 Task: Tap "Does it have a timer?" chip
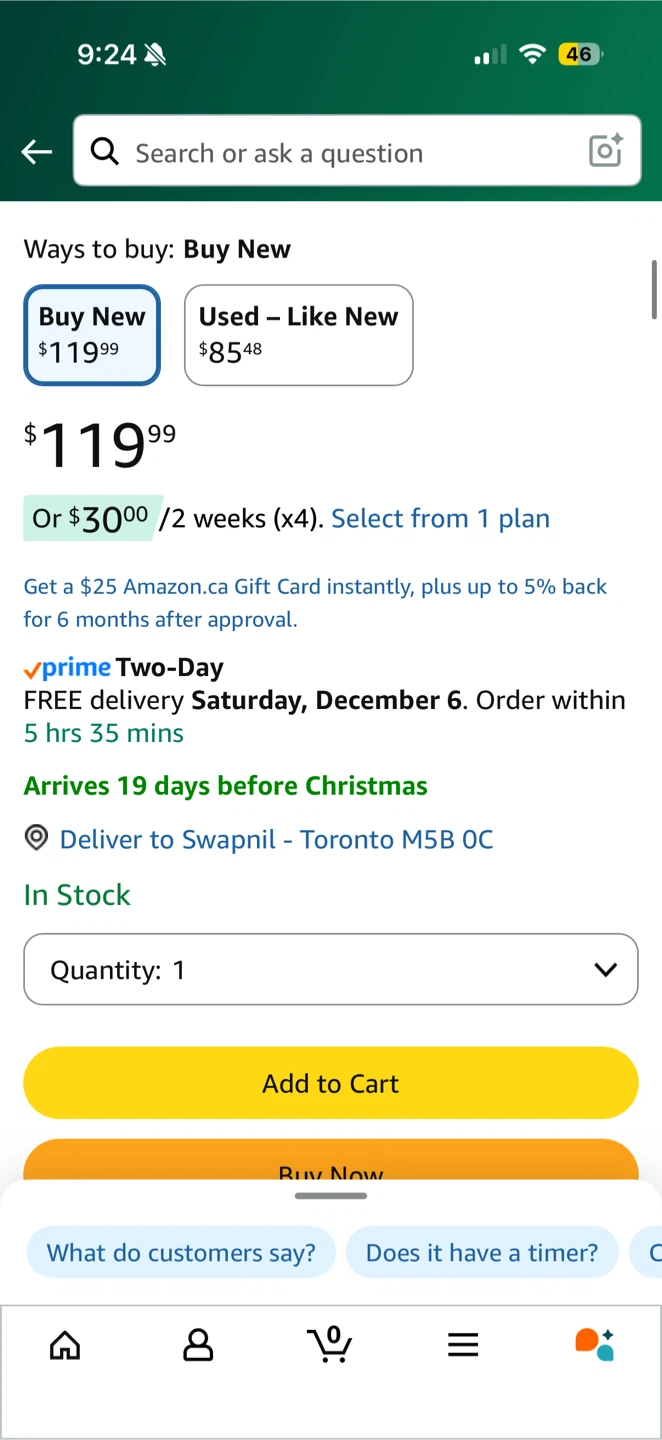(x=482, y=1252)
